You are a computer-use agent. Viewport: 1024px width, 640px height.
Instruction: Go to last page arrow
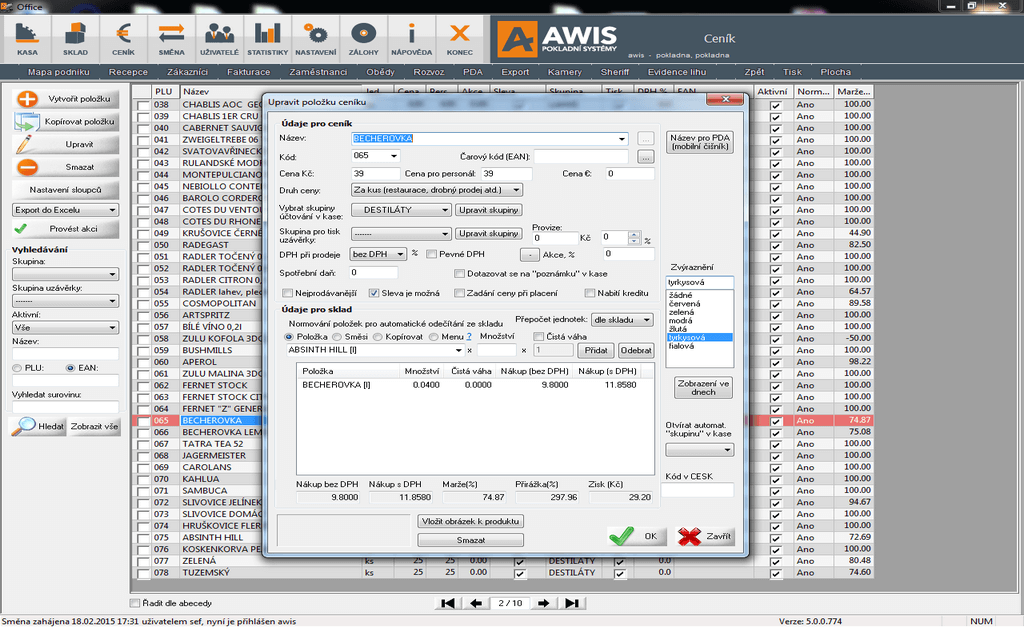click(572, 603)
